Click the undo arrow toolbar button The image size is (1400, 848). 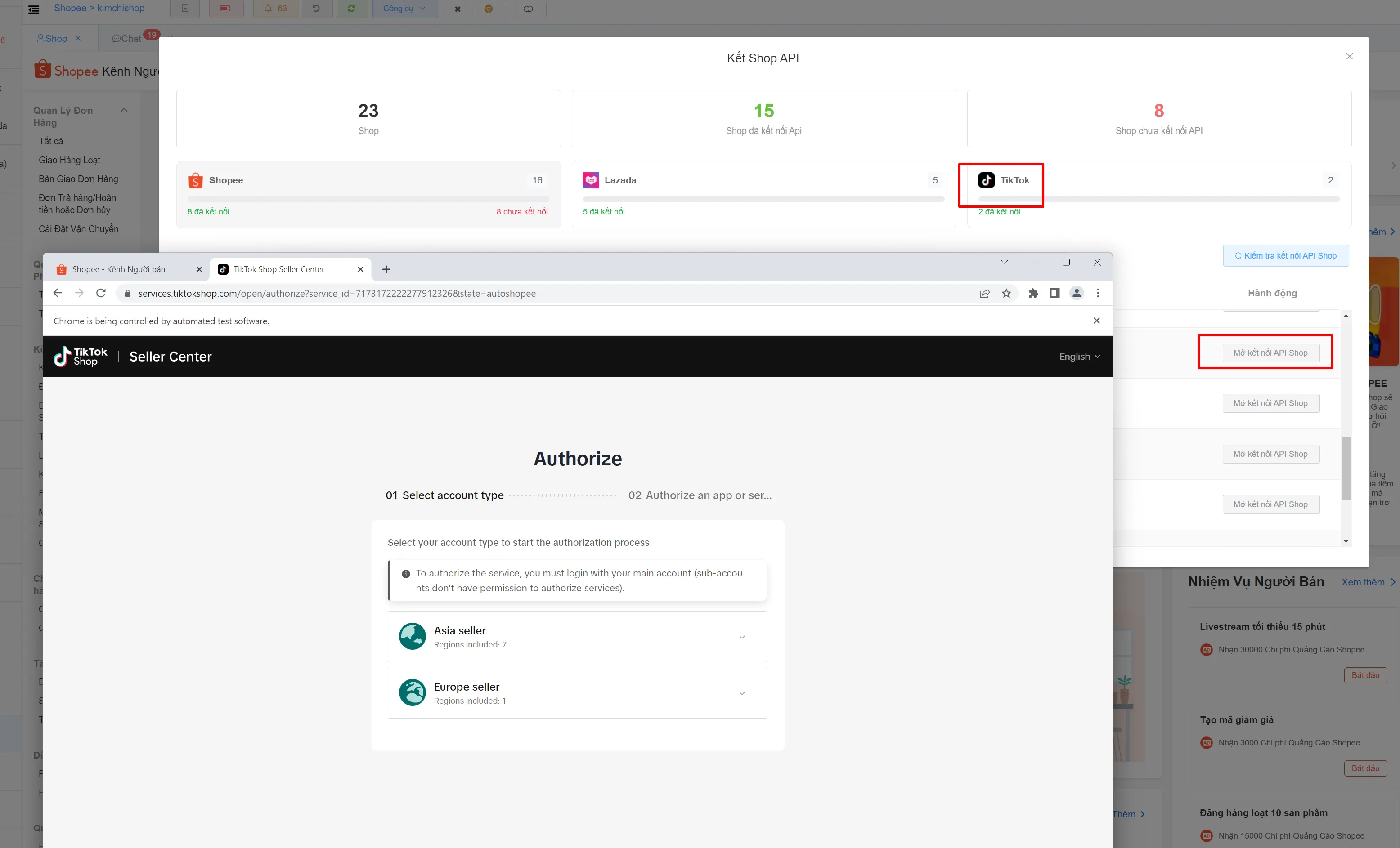coord(316,9)
